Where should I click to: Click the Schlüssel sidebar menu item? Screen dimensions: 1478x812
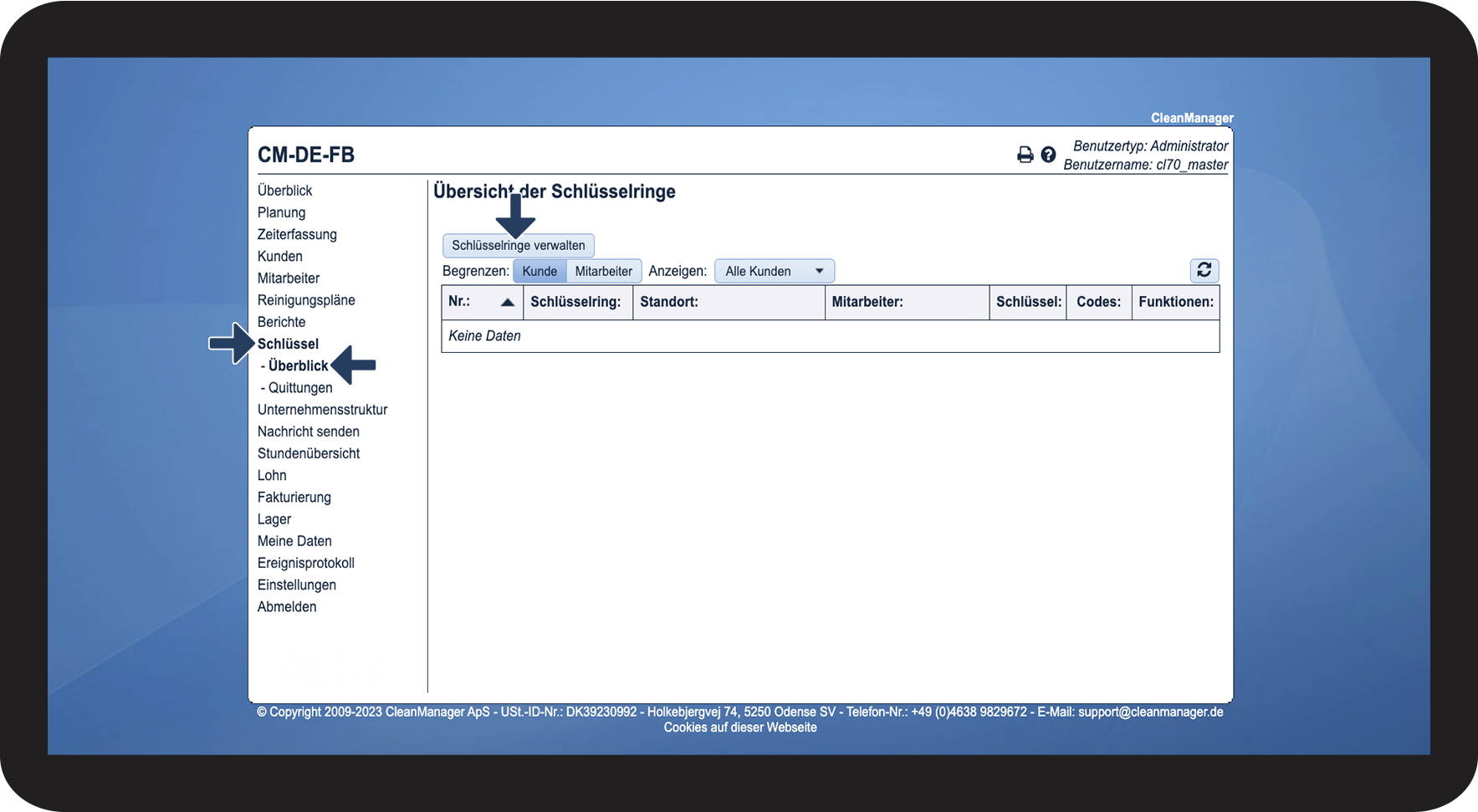(288, 344)
